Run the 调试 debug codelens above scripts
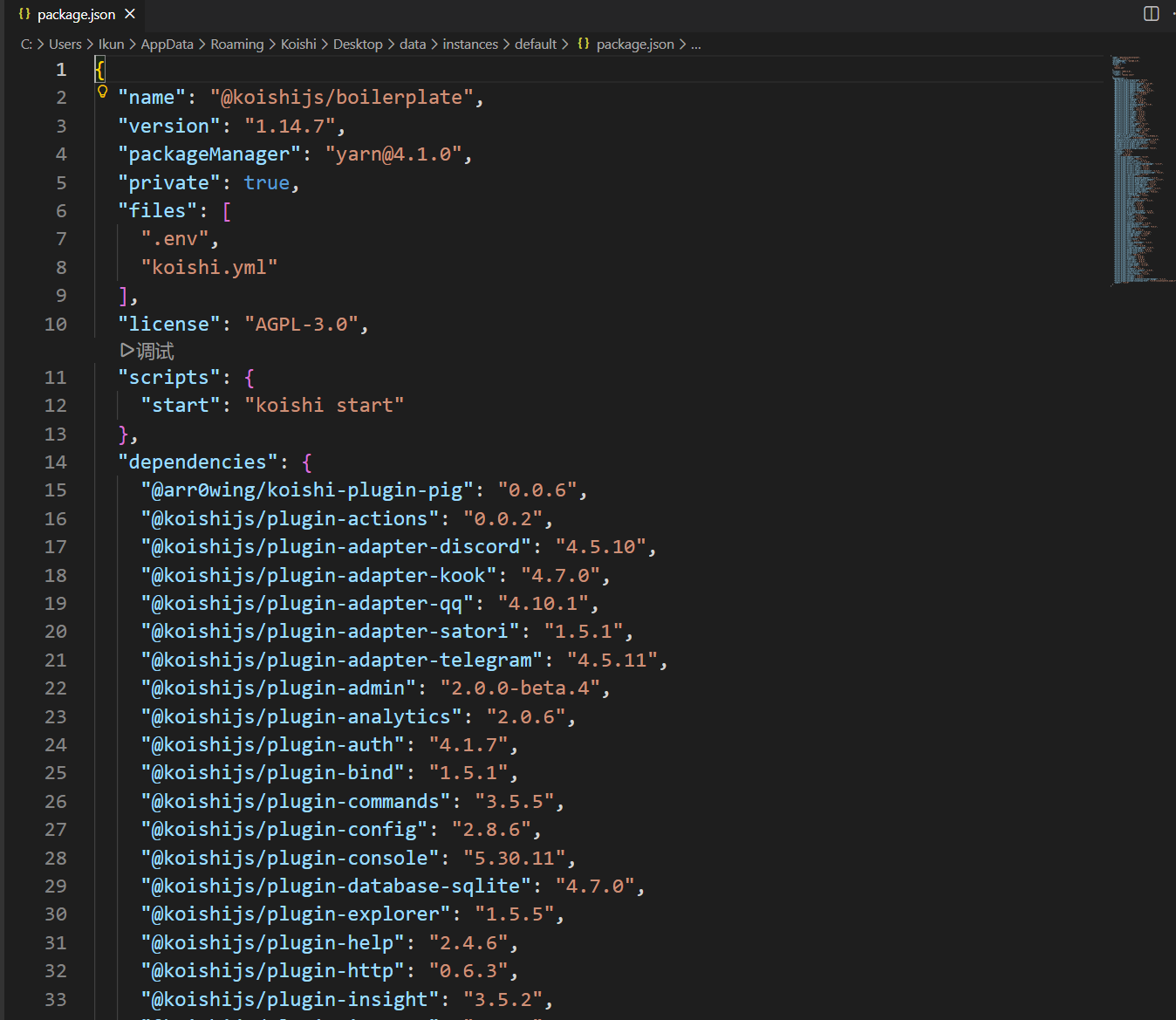This screenshot has height=1020, width=1176. [147, 351]
